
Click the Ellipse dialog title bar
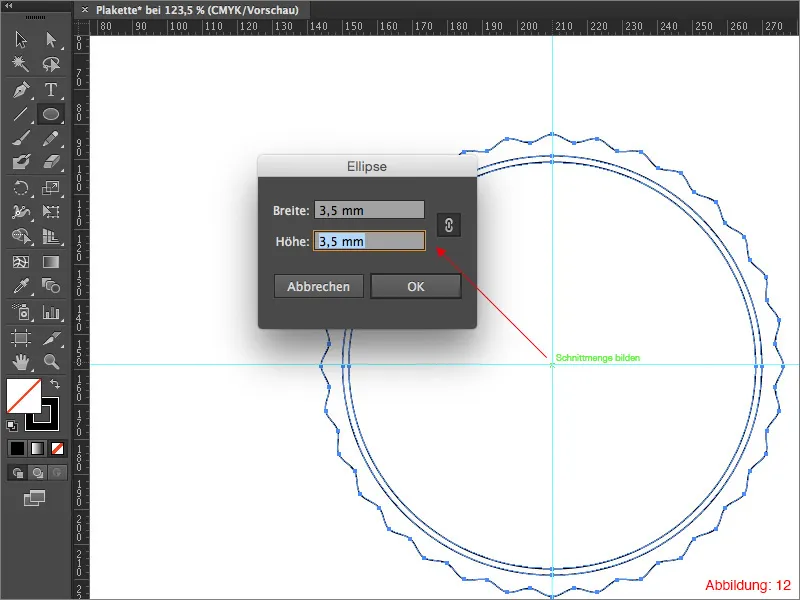point(367,166)
